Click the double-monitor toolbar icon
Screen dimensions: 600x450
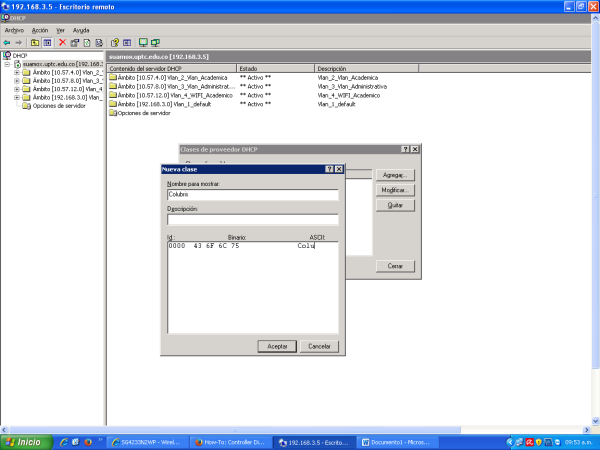[155, 42]
